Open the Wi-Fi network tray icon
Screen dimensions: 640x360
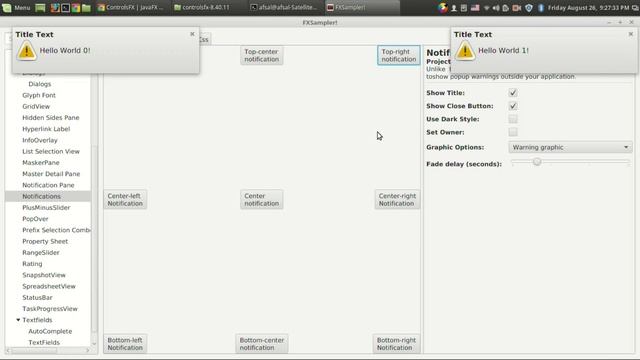coord(487,8)
